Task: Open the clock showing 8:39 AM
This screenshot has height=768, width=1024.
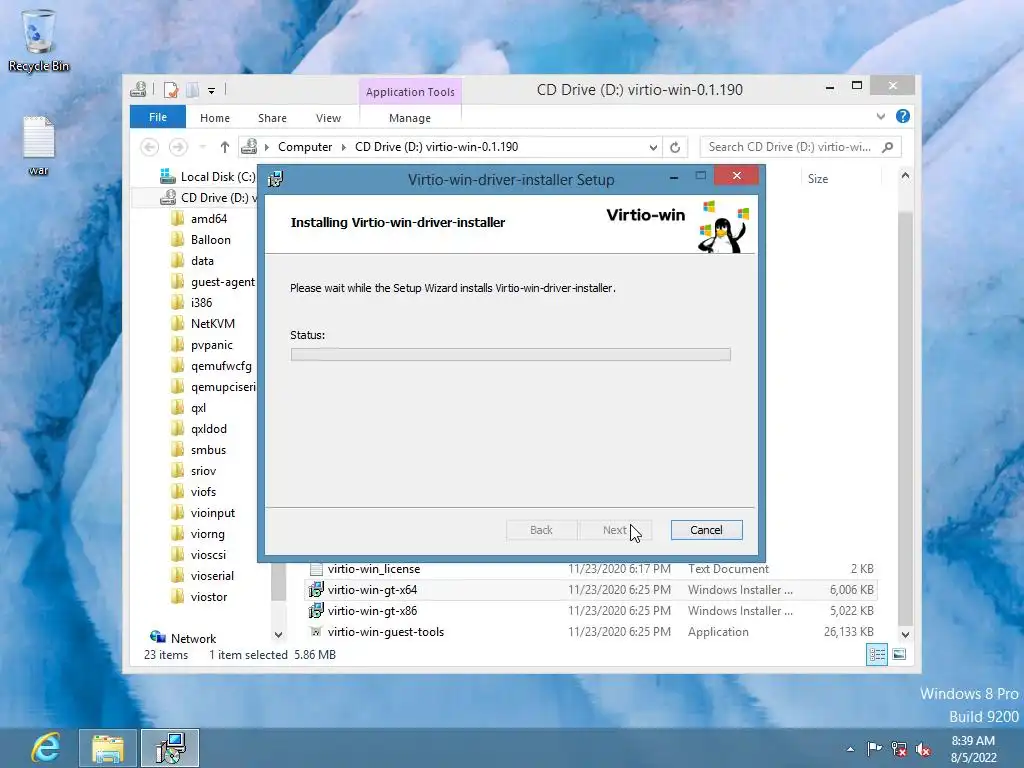Action: pyautogui.click(x=973, y=749)
